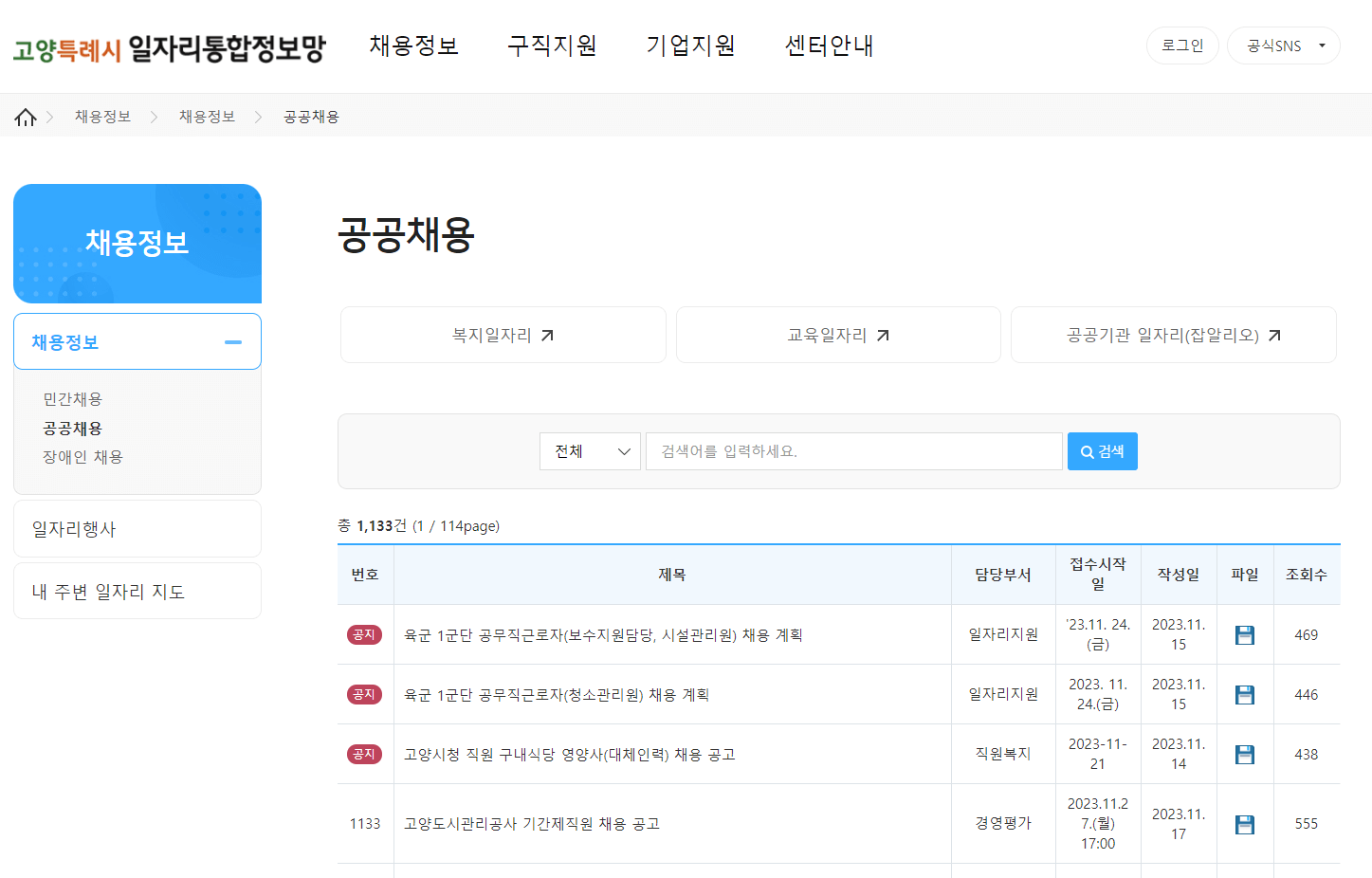Click 고양특례시 일자리통합정보망 logo
The height and width of the screenshot is (878, 1372).
coord(170,48)
